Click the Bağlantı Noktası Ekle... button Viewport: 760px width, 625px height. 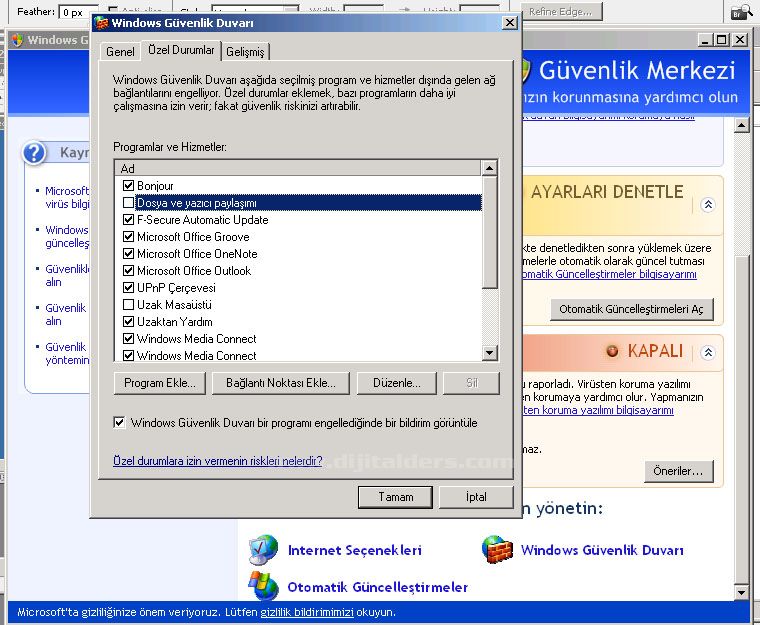[281, 383]
